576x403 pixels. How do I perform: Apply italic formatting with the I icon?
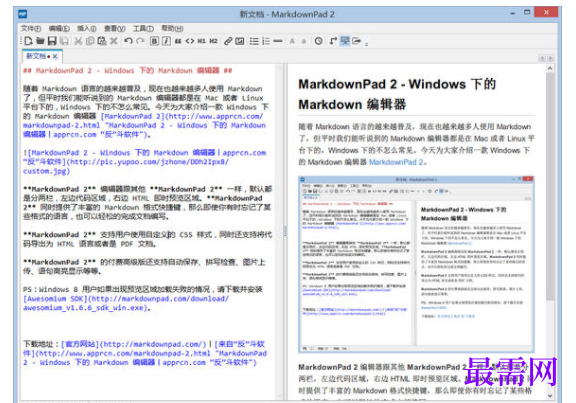click(166, 41)
